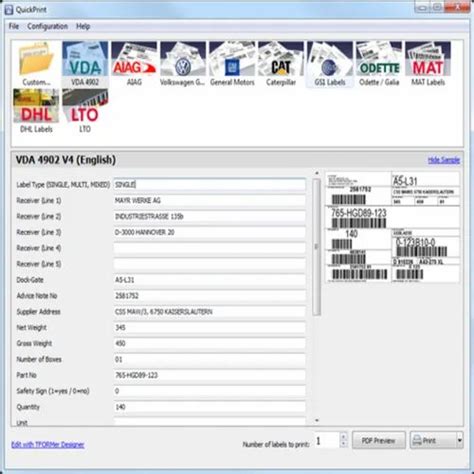Open the File menu
Screen dimensions: 474x474
14,26
